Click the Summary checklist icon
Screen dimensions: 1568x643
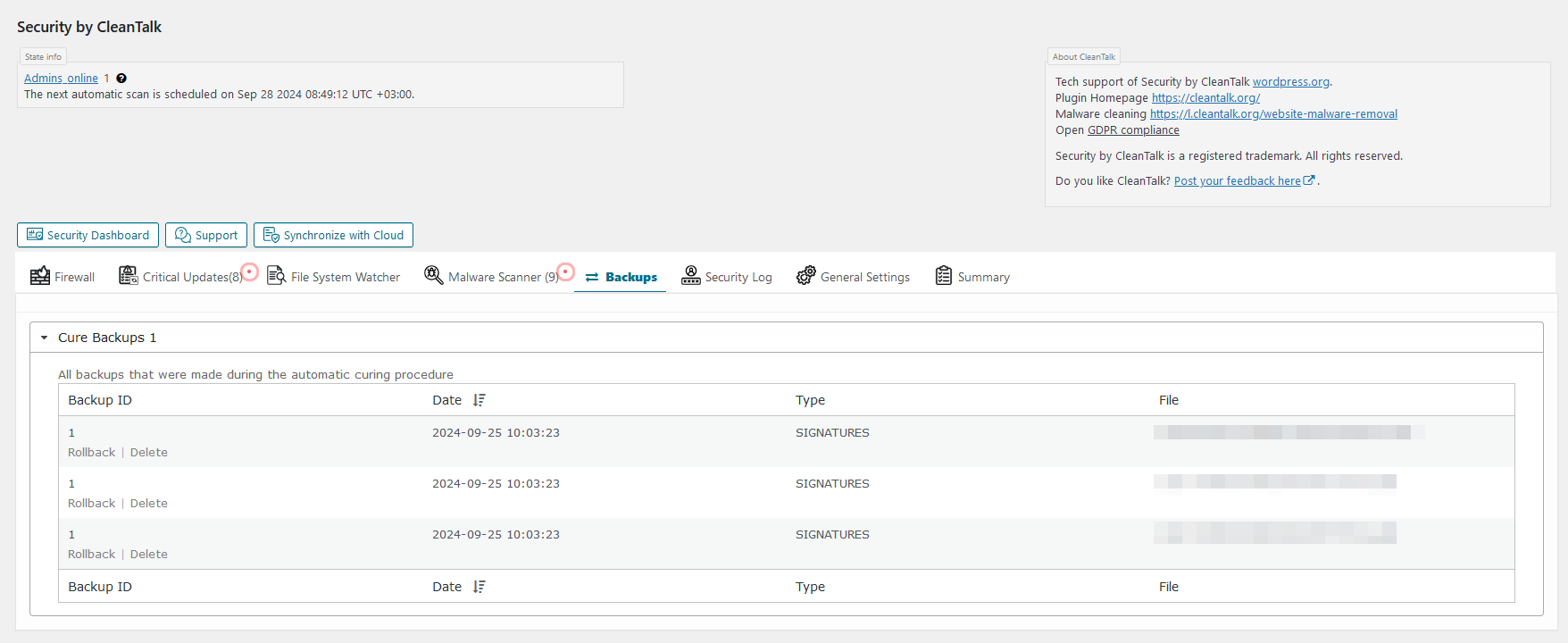pos(944,276)
